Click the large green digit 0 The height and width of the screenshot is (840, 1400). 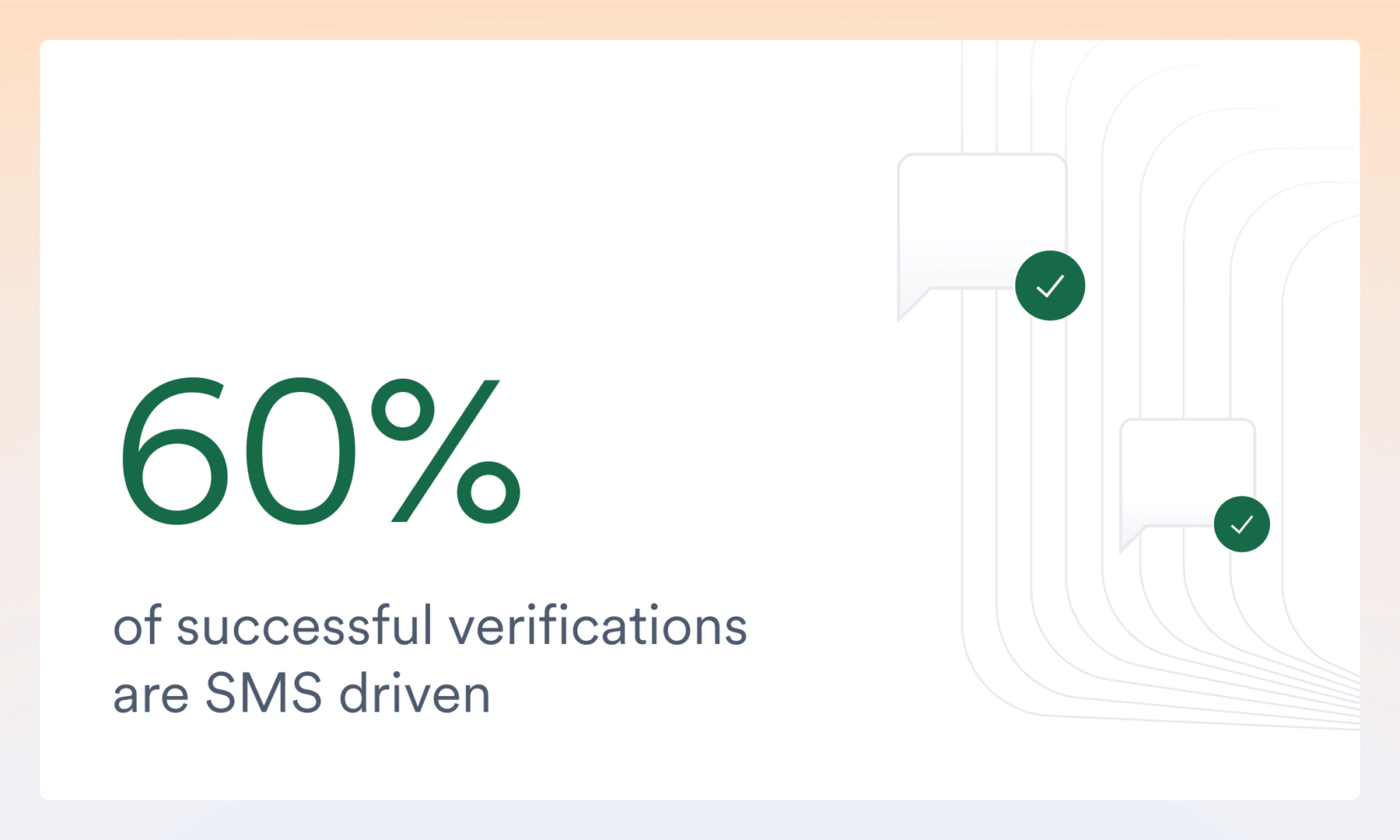[x=300, y=451]
